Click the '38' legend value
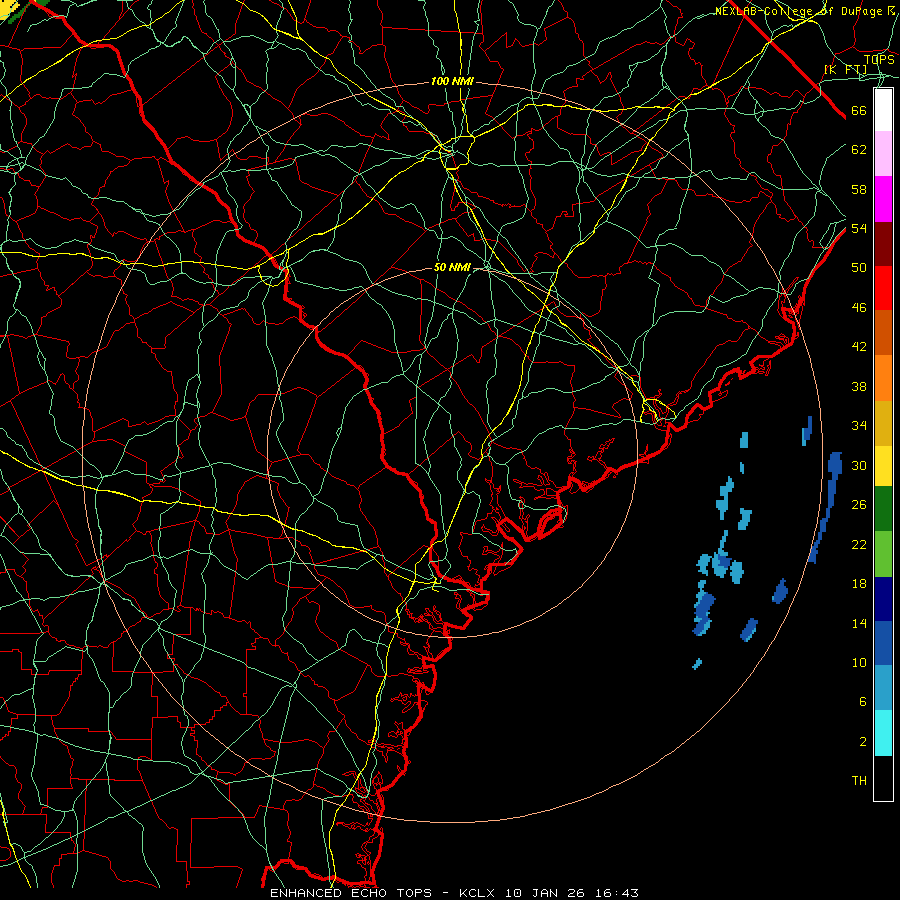 tap(859, 386)
